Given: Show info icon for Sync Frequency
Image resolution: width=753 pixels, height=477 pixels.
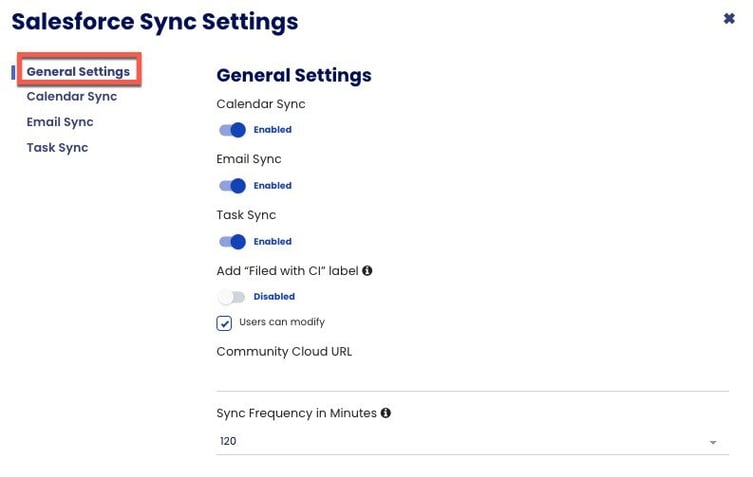Looking at the screenshot, I should [386, 413].
